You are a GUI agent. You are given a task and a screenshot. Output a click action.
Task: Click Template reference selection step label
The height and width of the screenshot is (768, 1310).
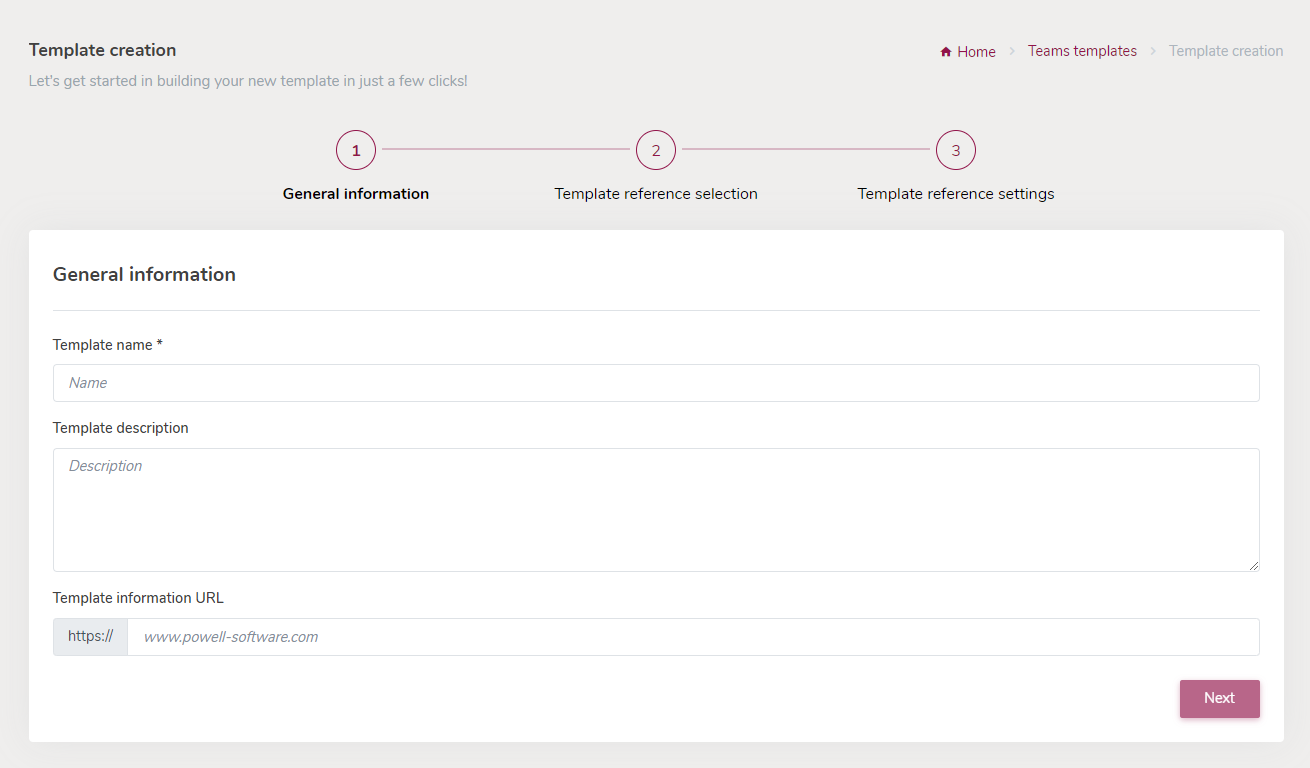(656, 194)
